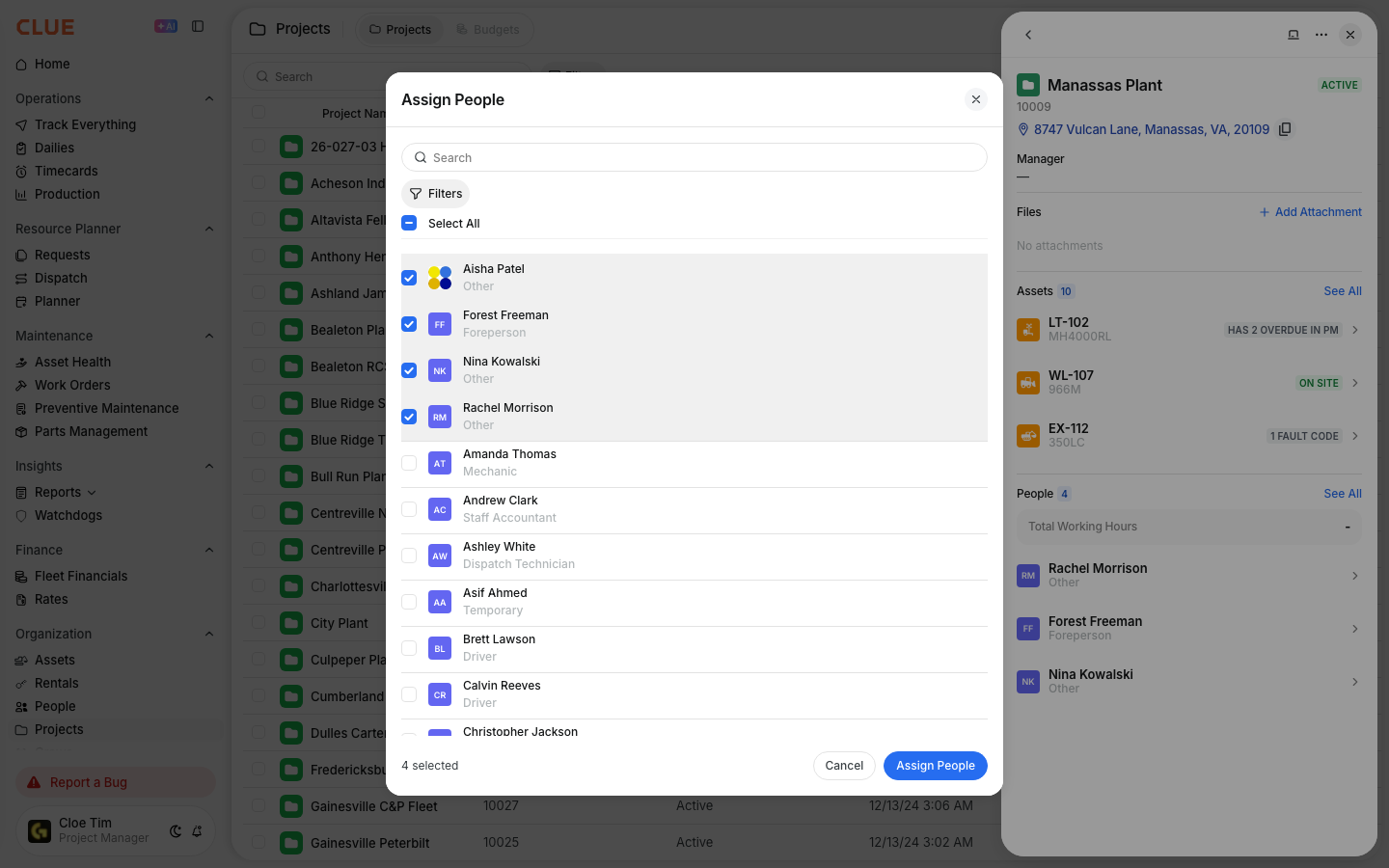
Task: Expand the WL-107 asset row chevron
Action: [x=1355, y=383]
